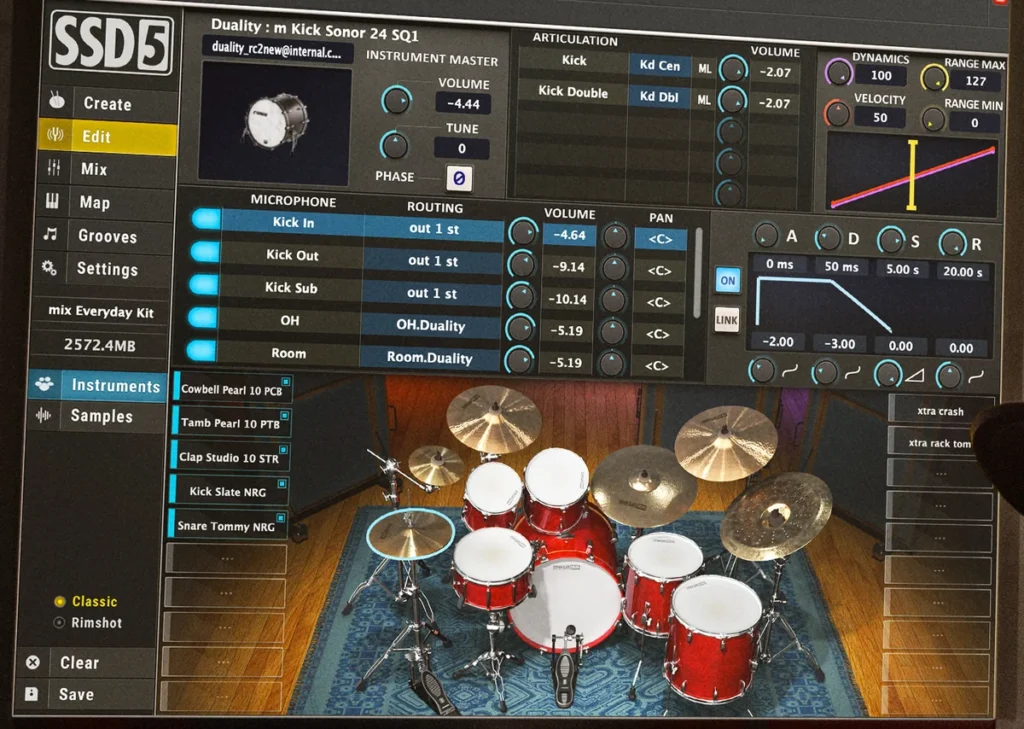Image resolution: width=1024 pixels, height=729 pixels.
Task: Open Kick Out routing dropdown
Action: 432,261
